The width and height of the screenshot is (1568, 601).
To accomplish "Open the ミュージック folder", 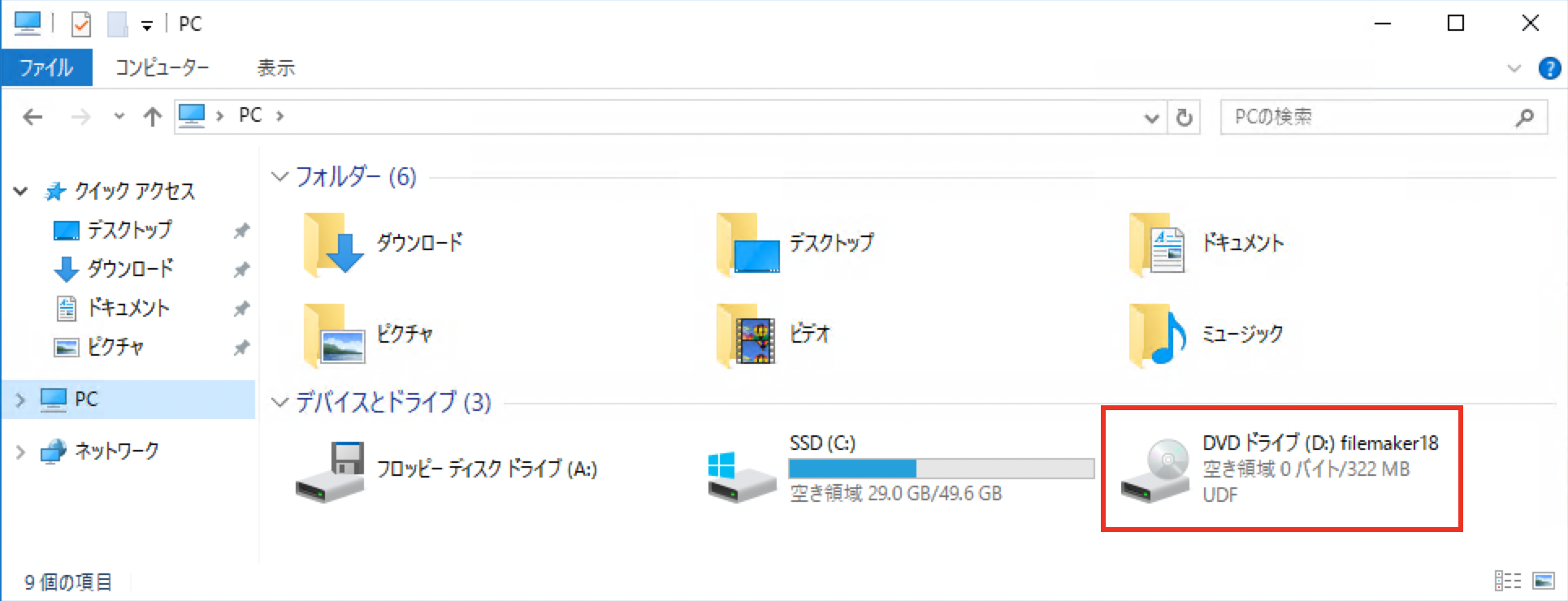I will pyautogui.click(x=1206, y=334).
